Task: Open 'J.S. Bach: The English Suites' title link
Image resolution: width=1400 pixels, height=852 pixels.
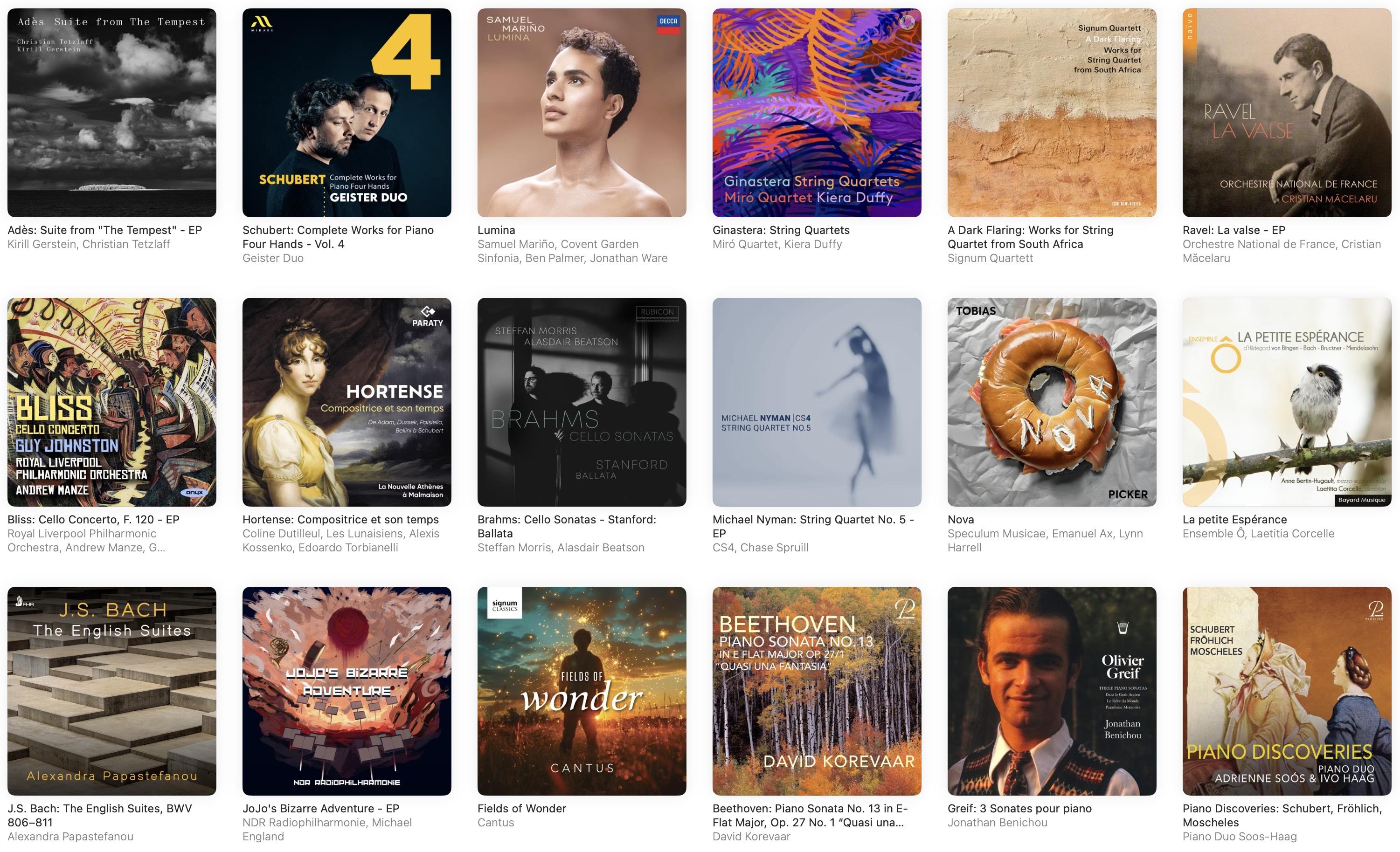Action: [99, 816]
